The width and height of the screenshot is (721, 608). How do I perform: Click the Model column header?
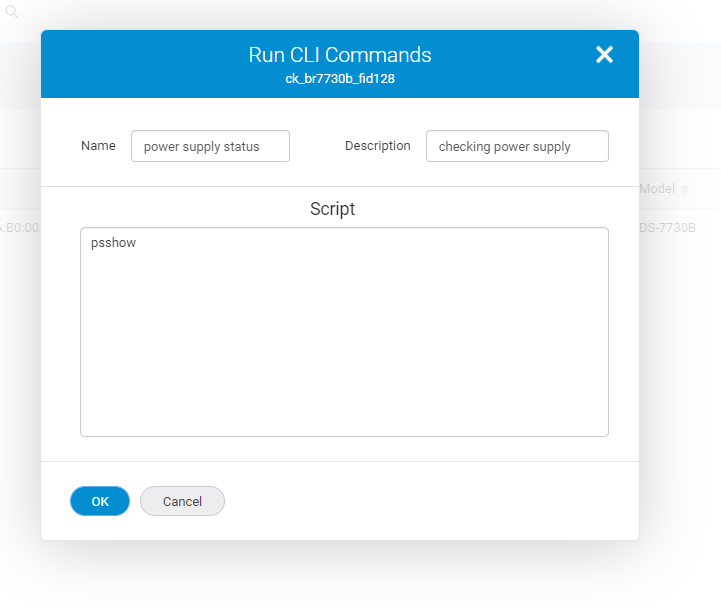tap(657, 189)
